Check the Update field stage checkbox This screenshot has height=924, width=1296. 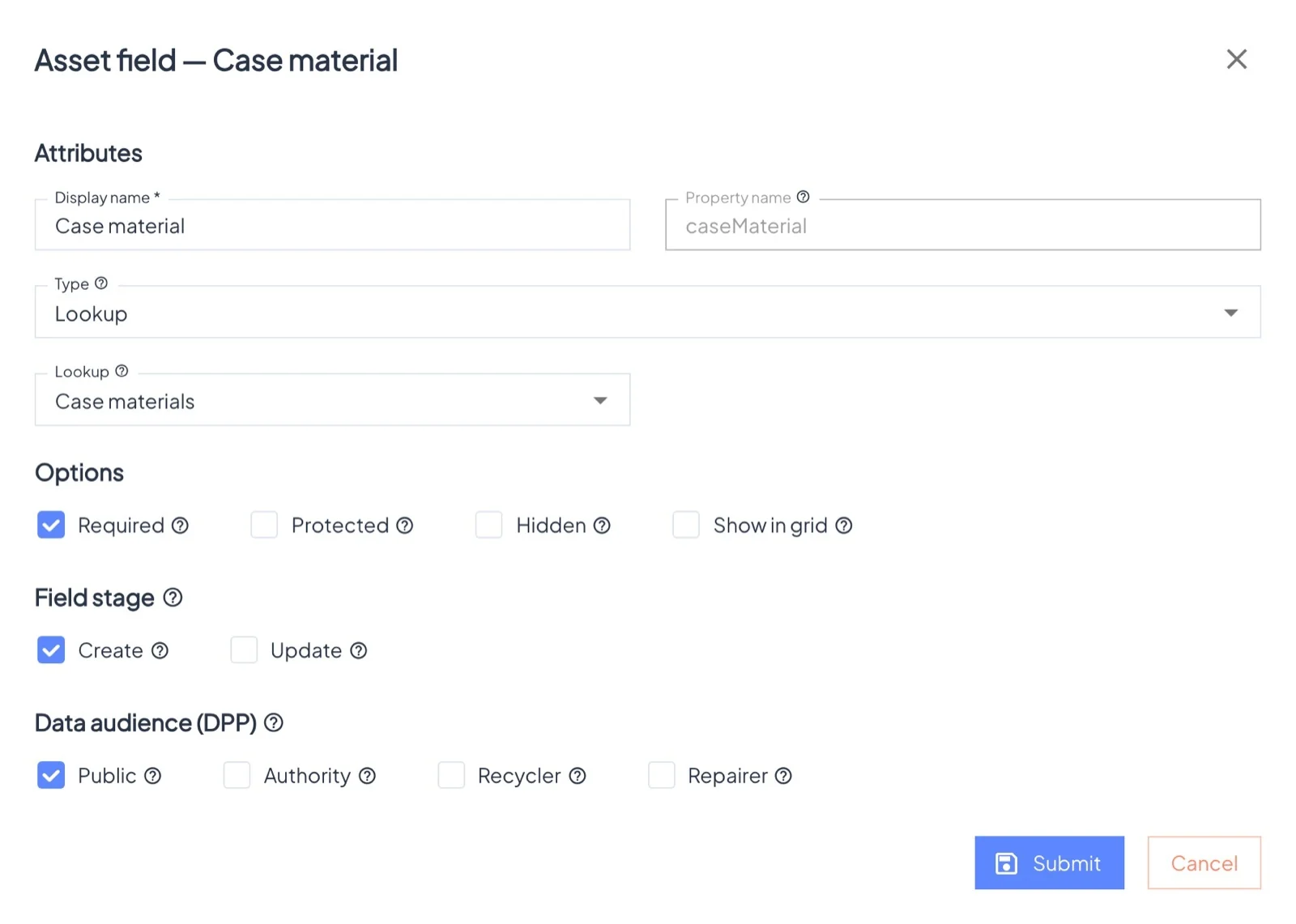[x=244, y=649]
